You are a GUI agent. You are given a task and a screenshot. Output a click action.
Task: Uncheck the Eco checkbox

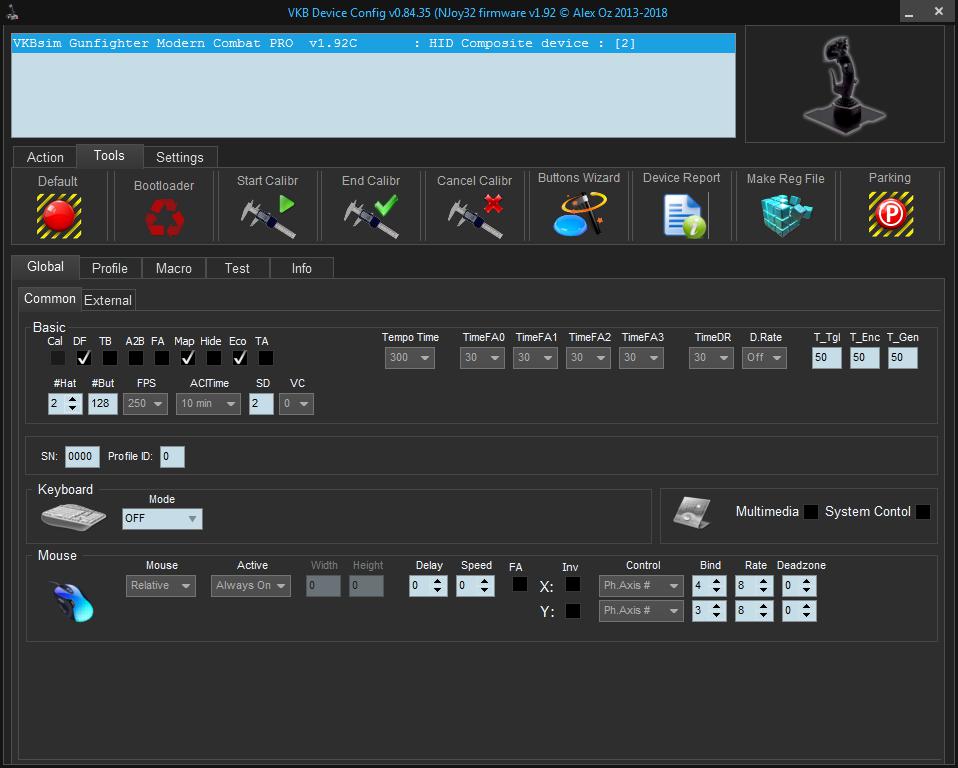pos(240,358)
